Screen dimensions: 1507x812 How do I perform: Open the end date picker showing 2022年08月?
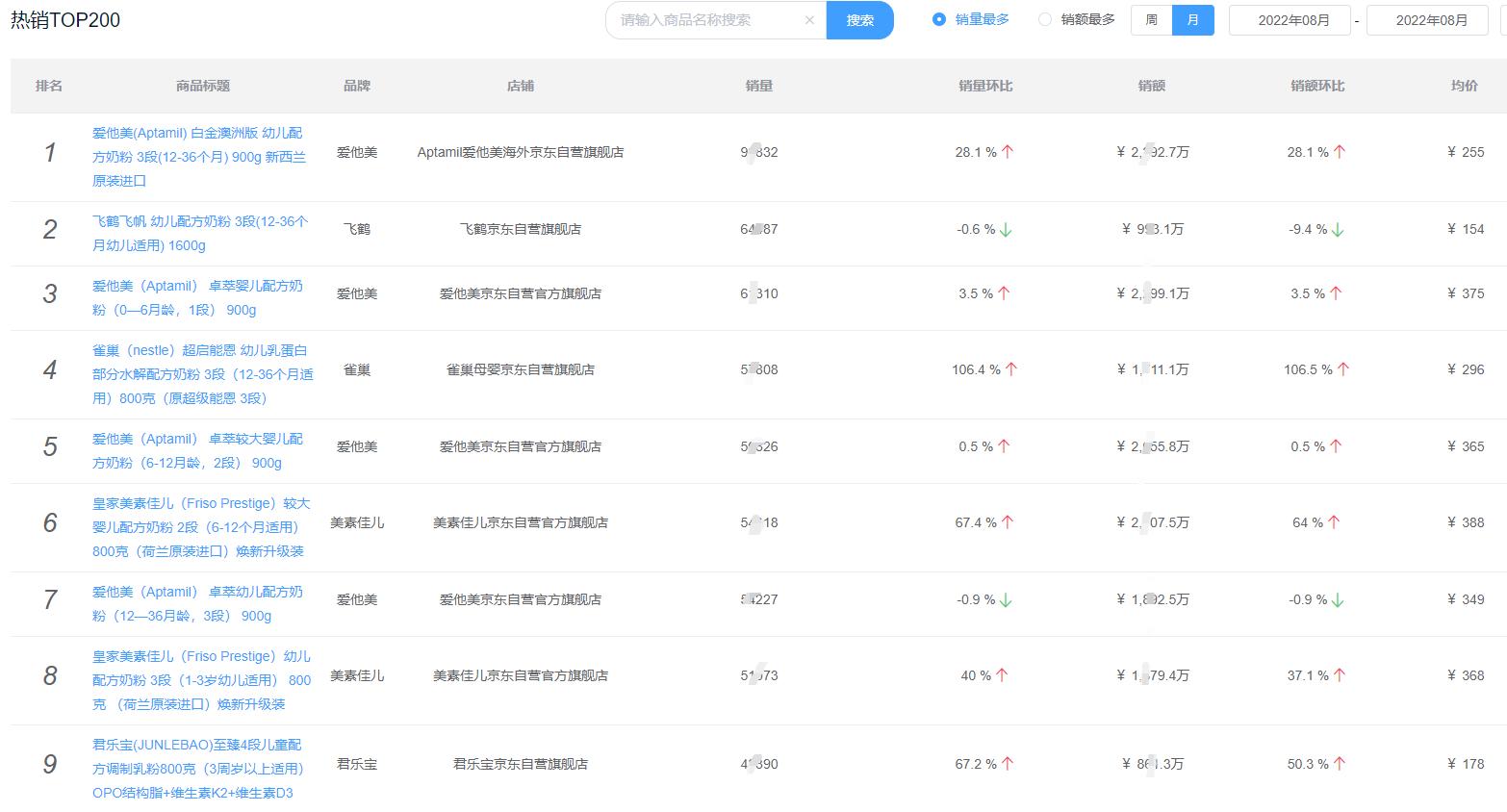(x=1427, y=19)
